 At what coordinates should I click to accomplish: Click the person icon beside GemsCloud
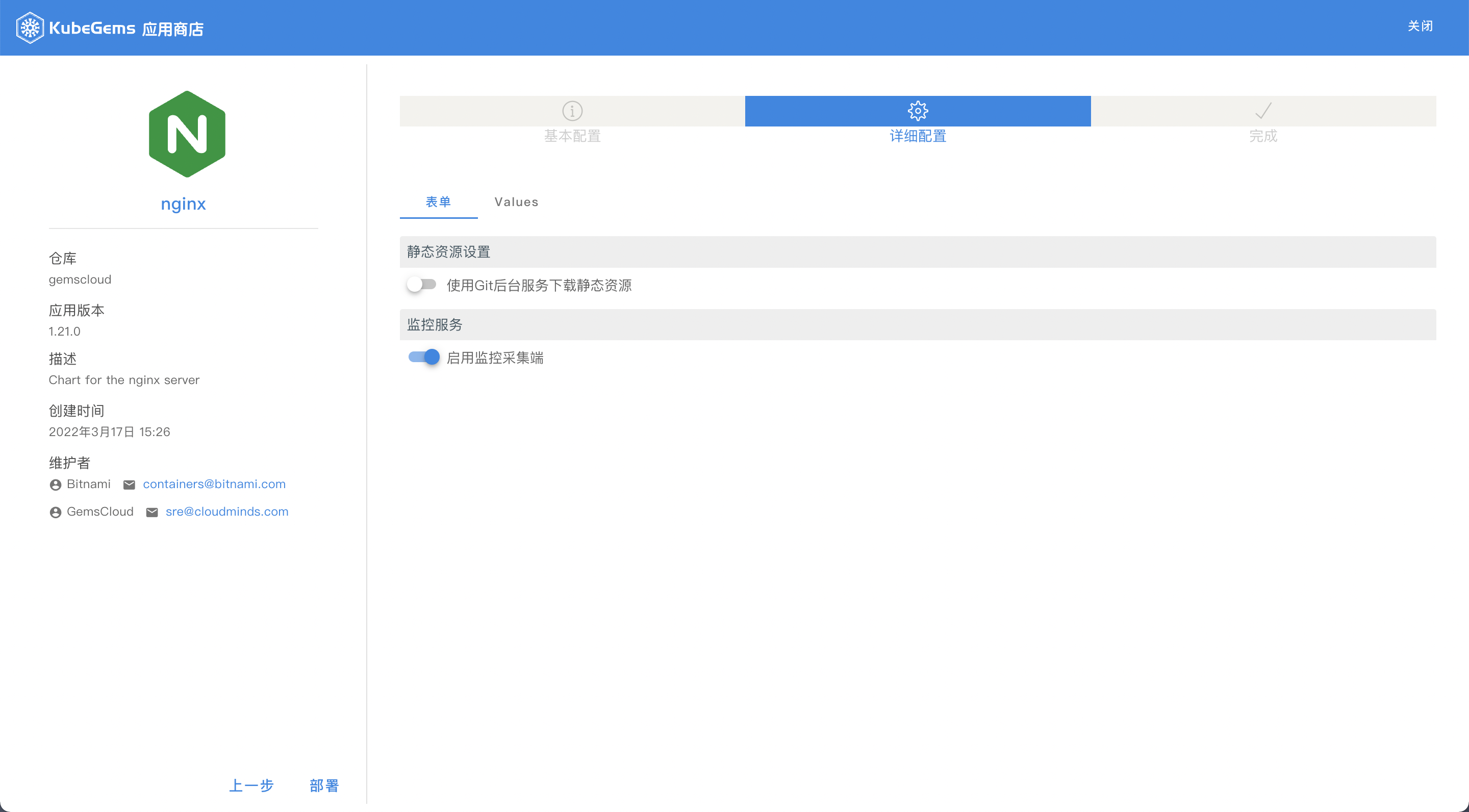point(55,513)
